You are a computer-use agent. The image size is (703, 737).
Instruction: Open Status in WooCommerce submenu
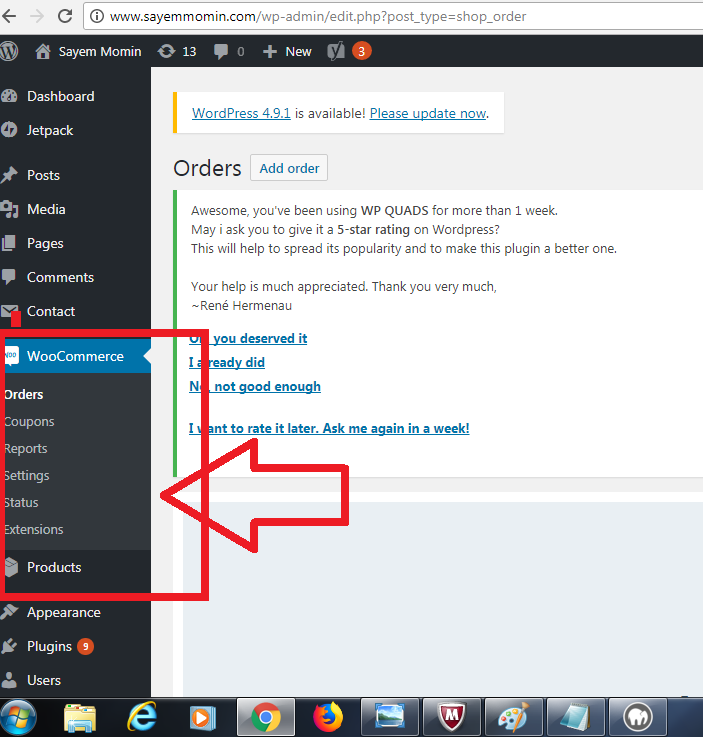[x=22, y=502]
